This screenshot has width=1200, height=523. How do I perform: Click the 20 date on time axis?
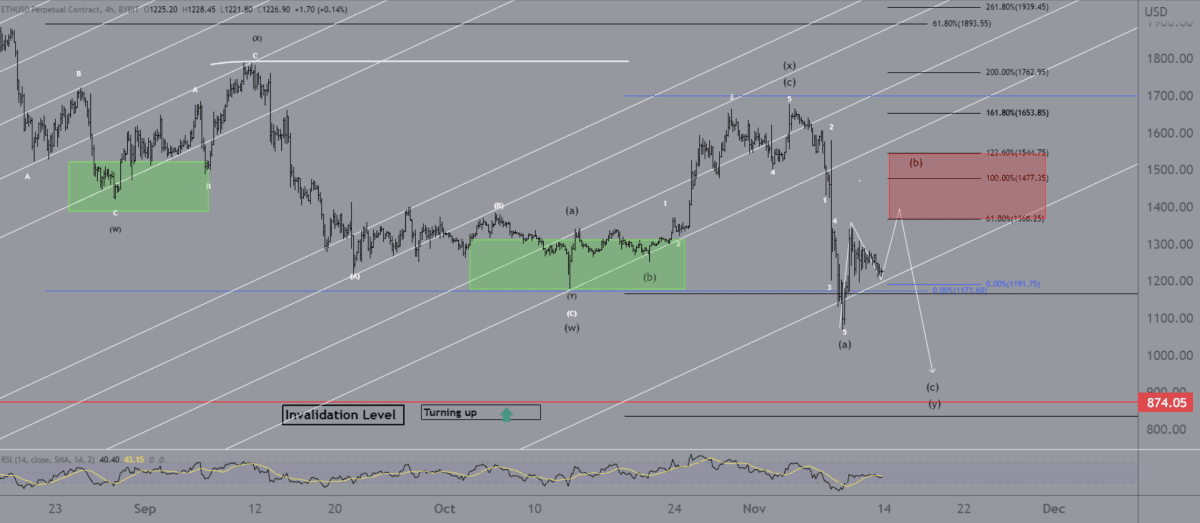[333, 508]
